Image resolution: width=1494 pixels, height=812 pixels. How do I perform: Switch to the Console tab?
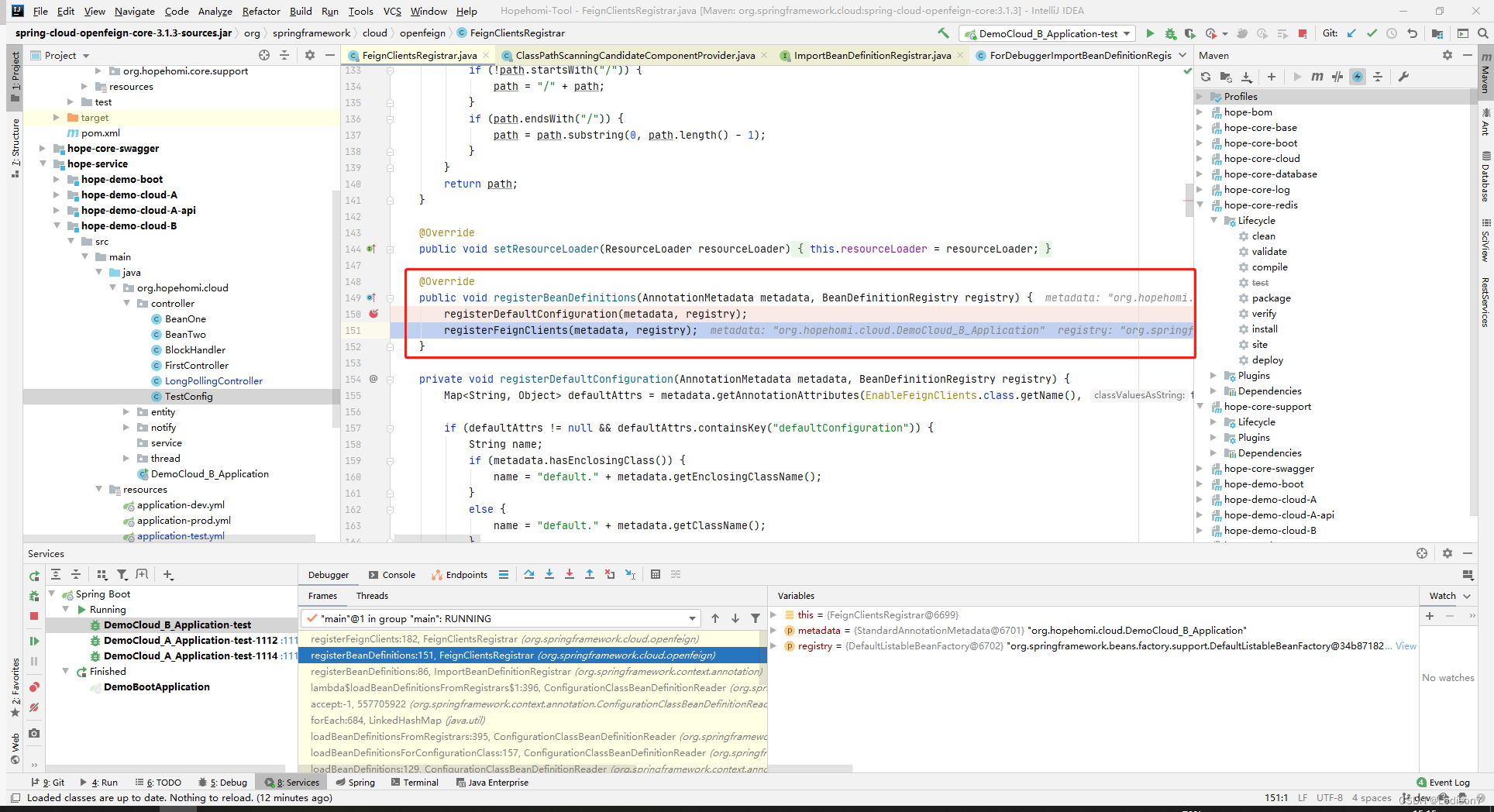[391, 574]
